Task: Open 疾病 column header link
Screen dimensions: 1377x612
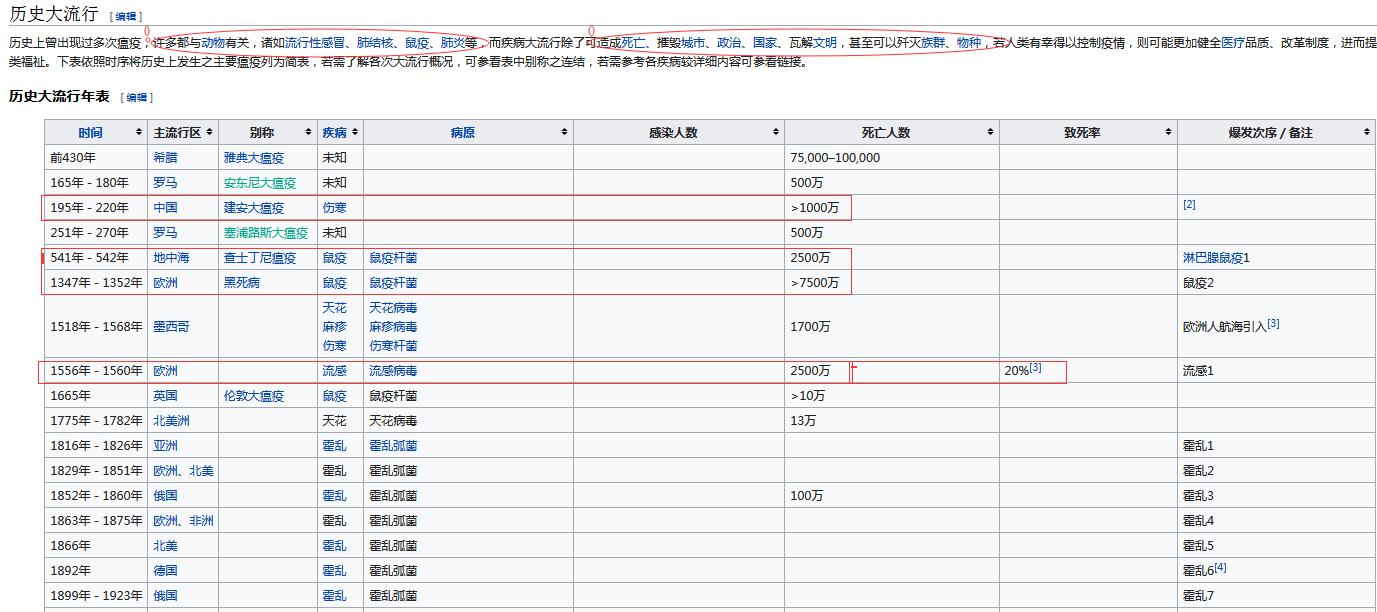Action: (x=334, y=133)
